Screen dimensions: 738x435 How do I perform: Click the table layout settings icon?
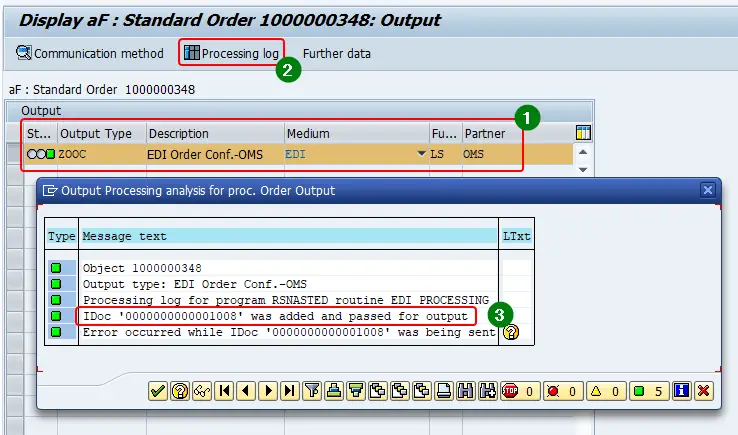pyautogui.click(x=583, y=133)
